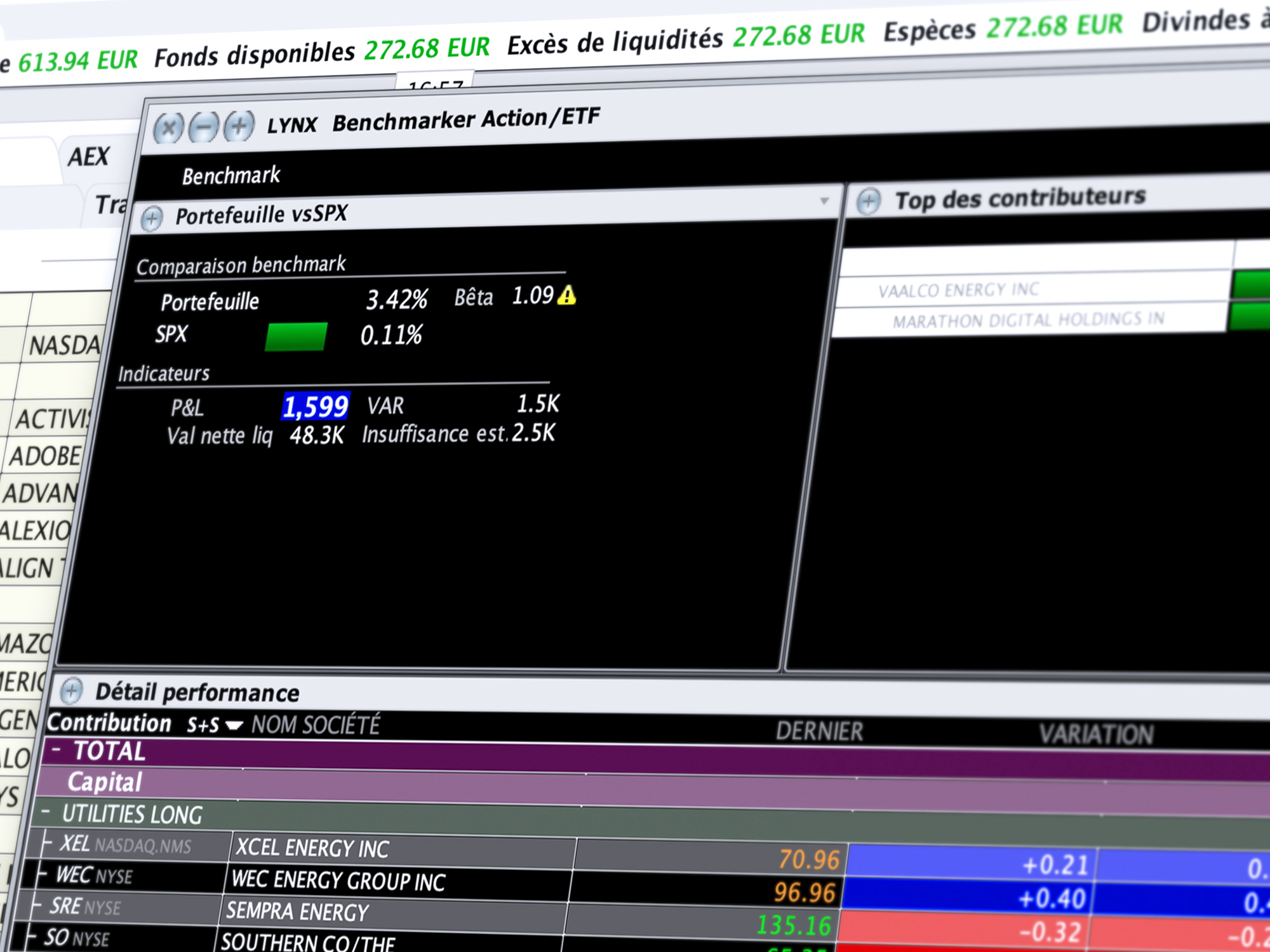The image size is (1270, 952).
Task: Click green bar beside MARATHON DIGITAL HOLDINGS
Action: [1250, 316]
